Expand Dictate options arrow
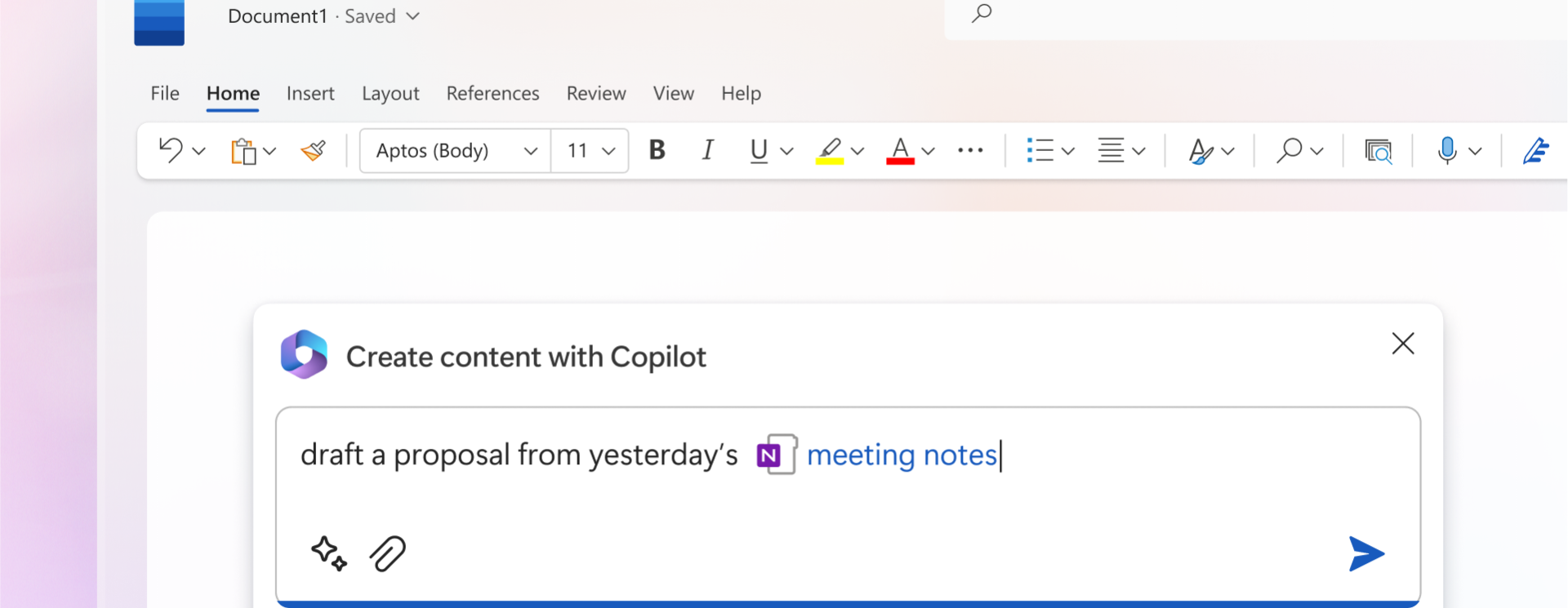 (x=1475, y=151)
